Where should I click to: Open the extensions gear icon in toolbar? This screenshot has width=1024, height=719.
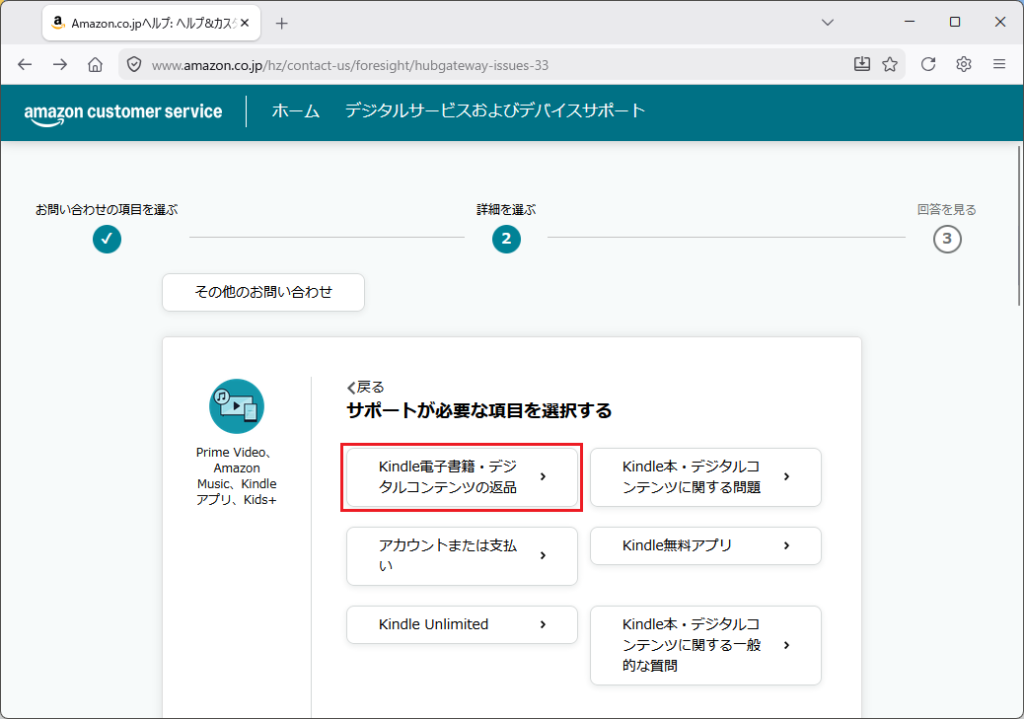coord(963,64)
